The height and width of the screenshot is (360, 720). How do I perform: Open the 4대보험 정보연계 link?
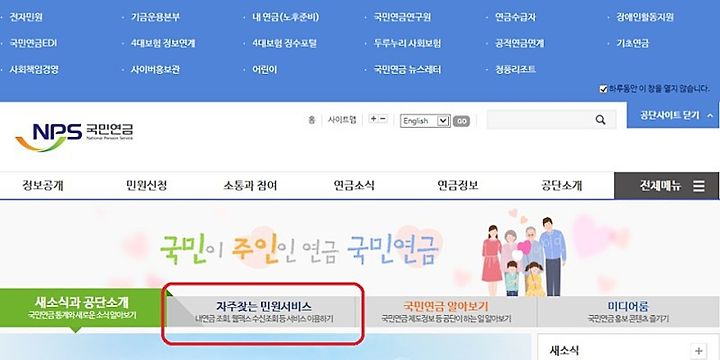coord(163,44)
